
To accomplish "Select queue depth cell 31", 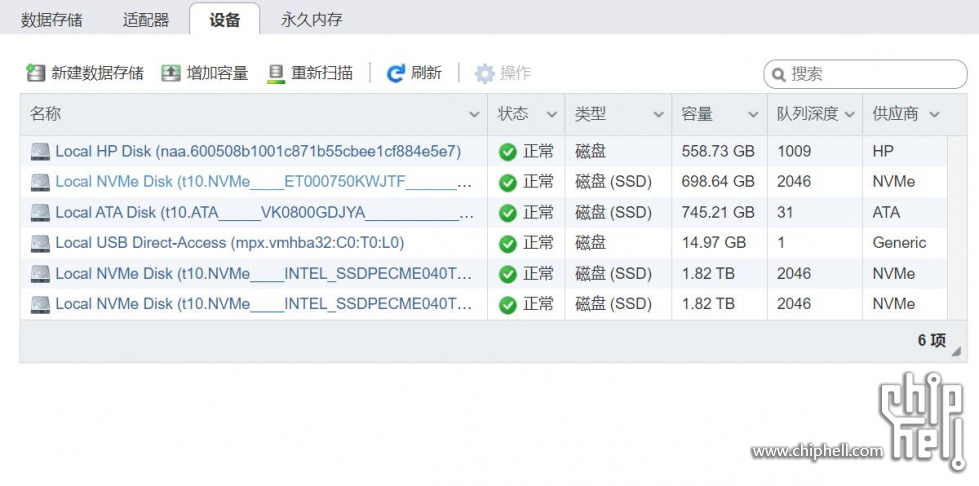I will [785, 212].
